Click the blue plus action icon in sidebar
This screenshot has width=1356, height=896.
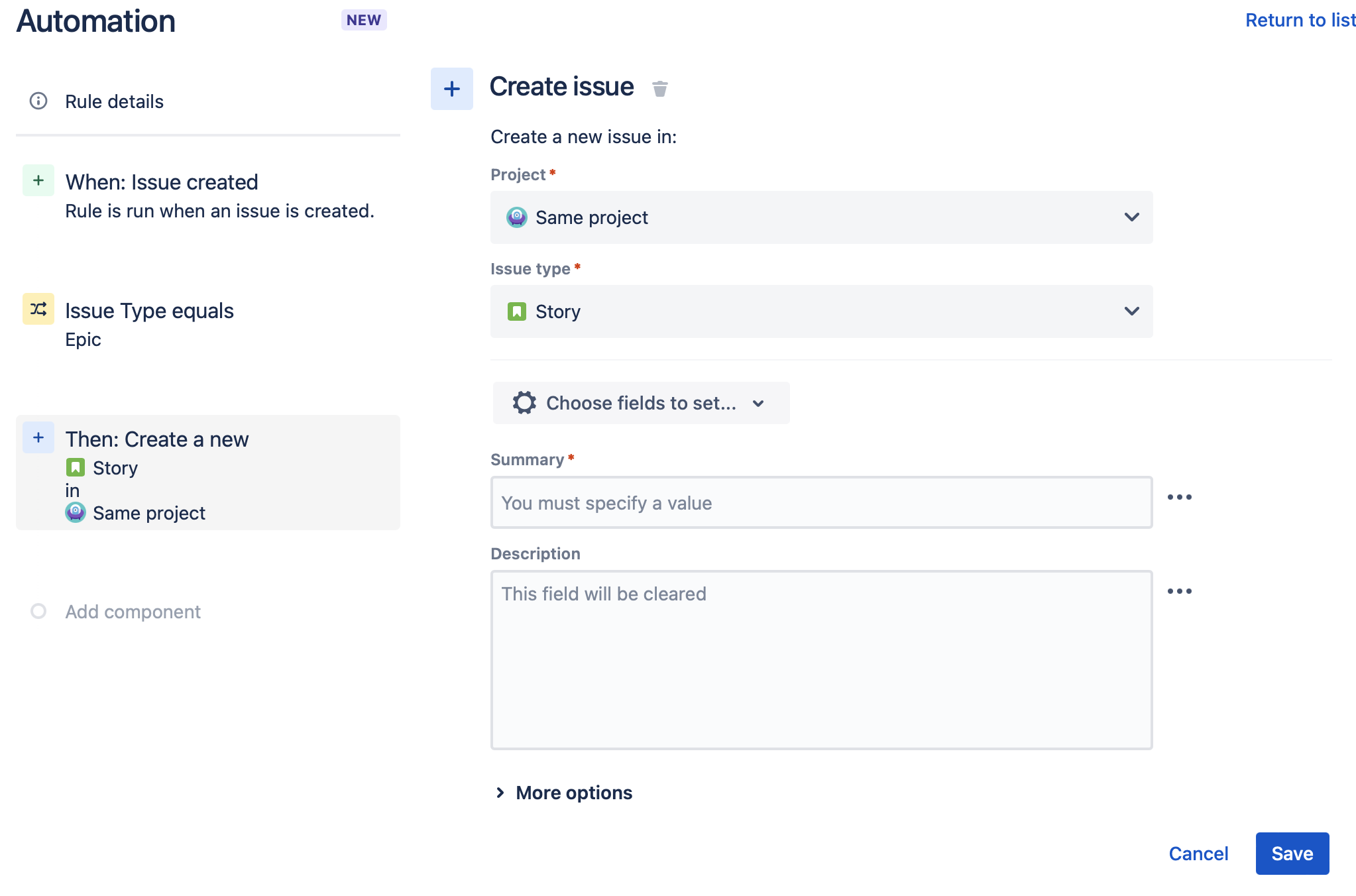pos(38,437)
